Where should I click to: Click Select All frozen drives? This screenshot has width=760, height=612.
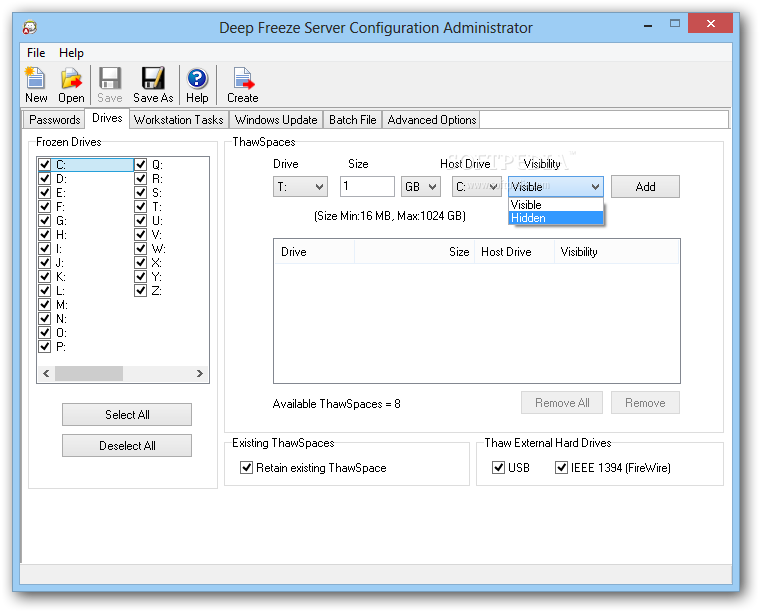127,415
